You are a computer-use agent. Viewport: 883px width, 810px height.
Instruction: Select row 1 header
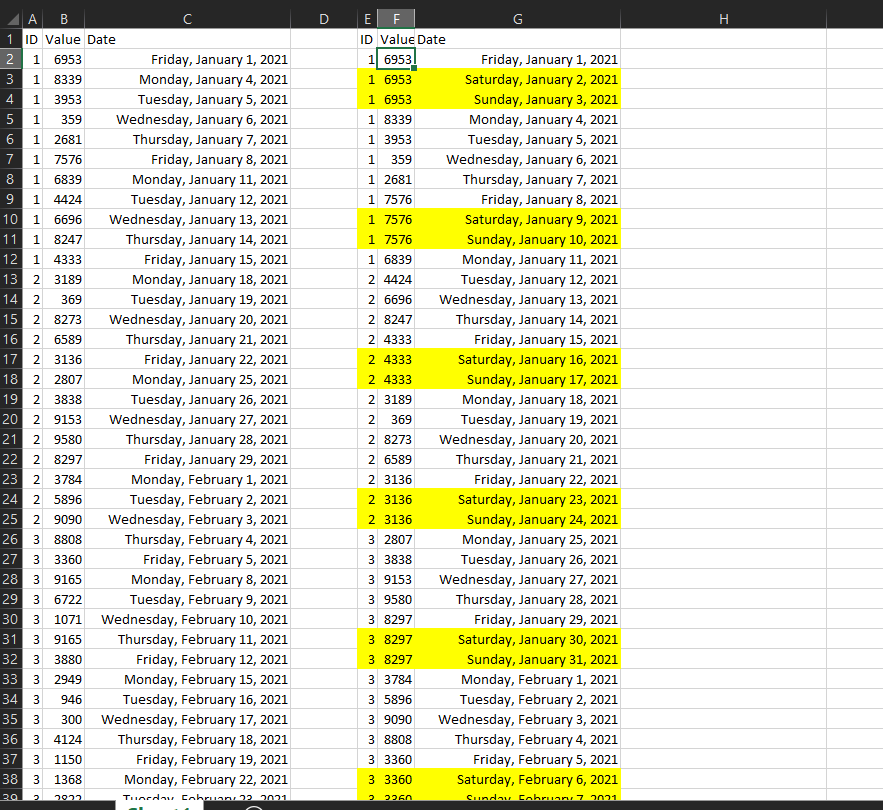point(11,39)
